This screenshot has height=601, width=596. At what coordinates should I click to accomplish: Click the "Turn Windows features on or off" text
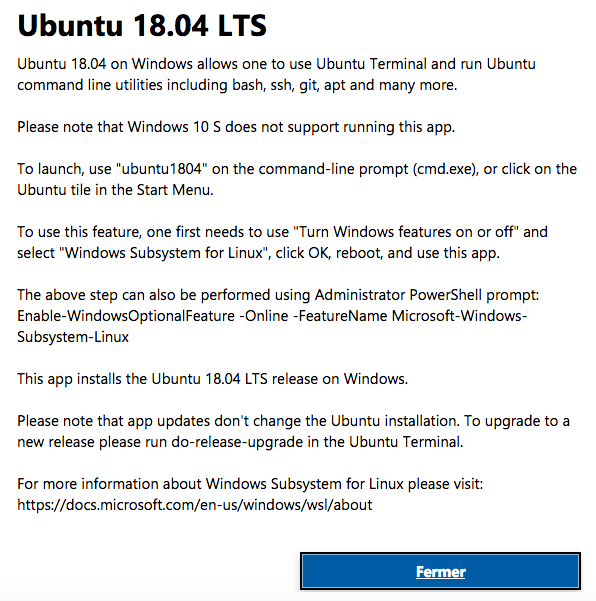point(406,232)
